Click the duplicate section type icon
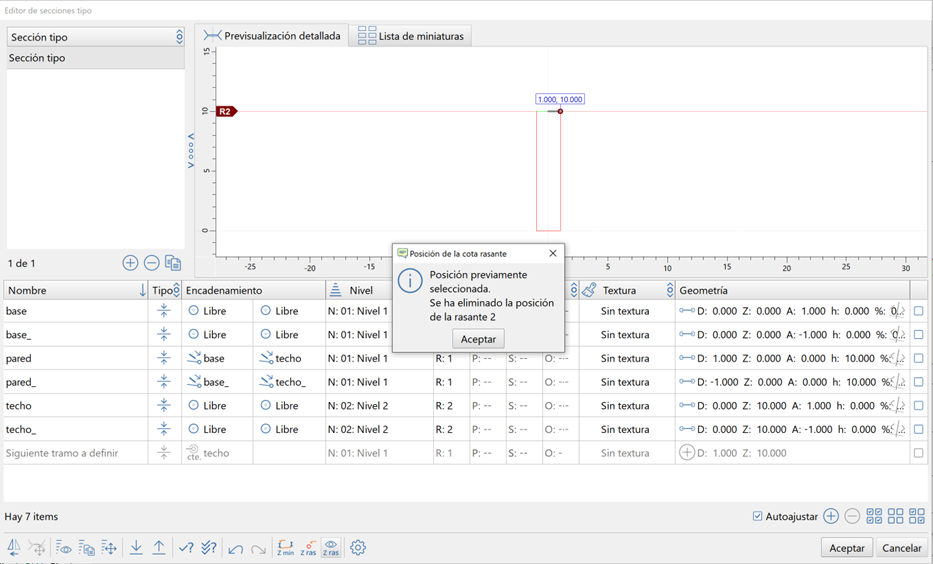This screenshot has width=933, height=564. [173, 263]
